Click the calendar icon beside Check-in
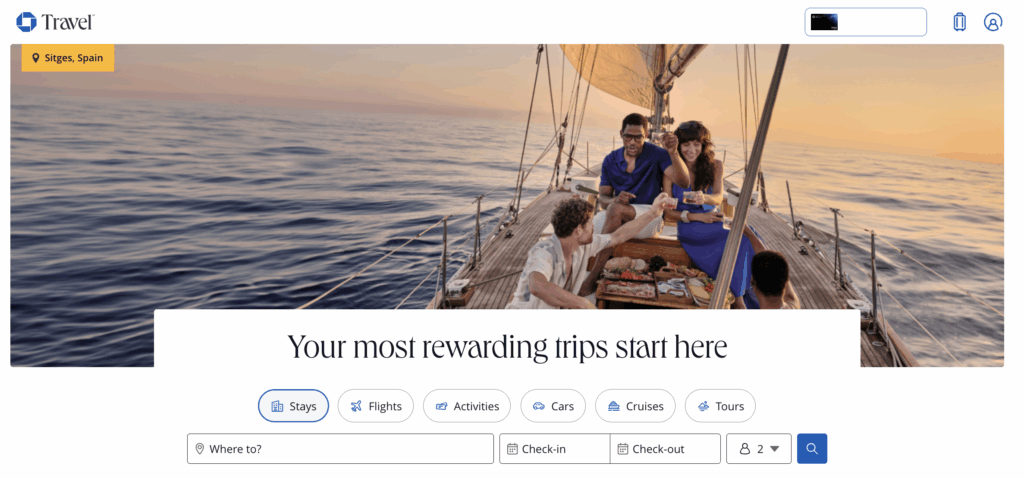 click(513, 449)
